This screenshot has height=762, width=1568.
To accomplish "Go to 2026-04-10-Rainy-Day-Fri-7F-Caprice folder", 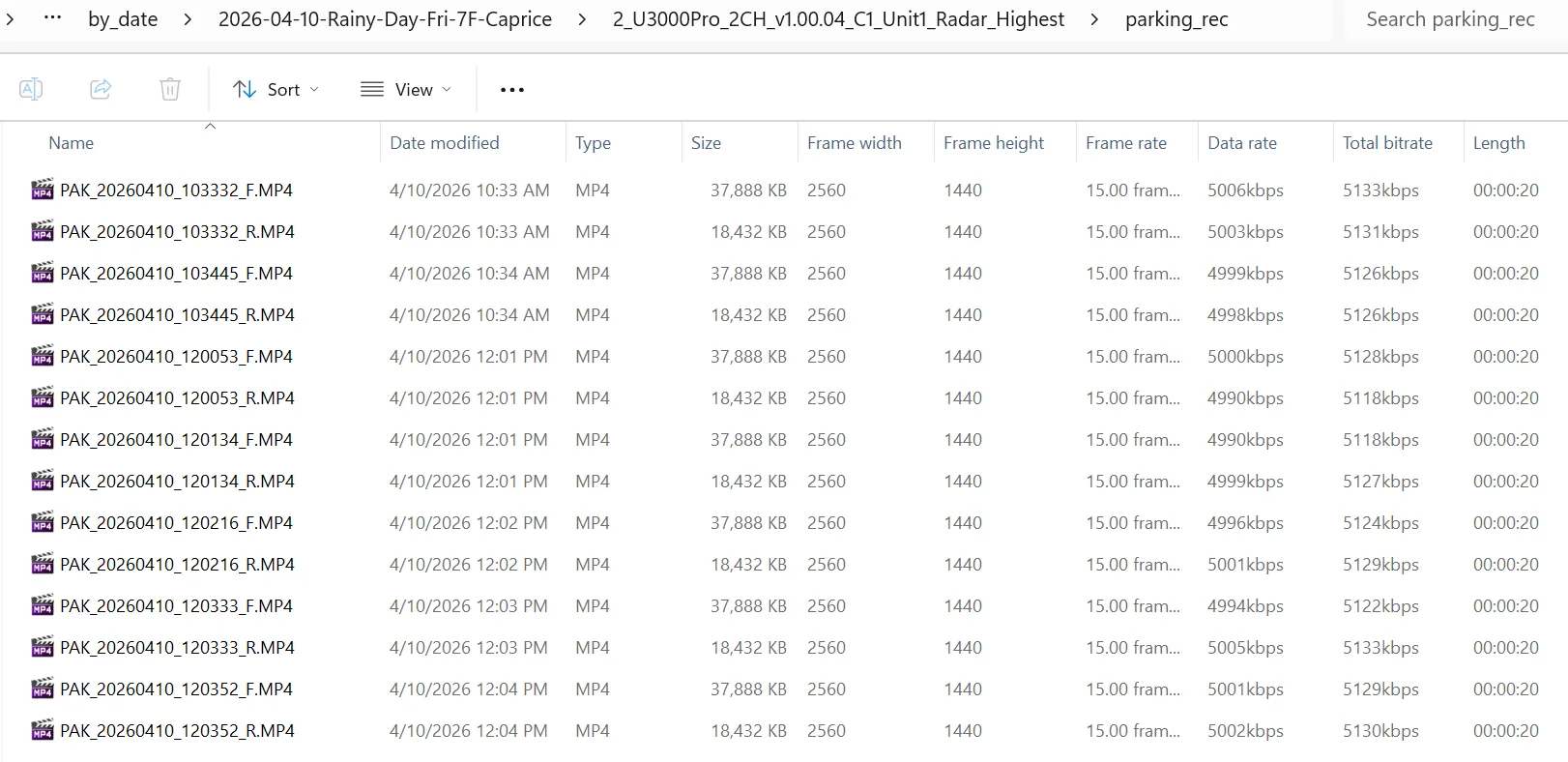I will click(x=385, y=19).
